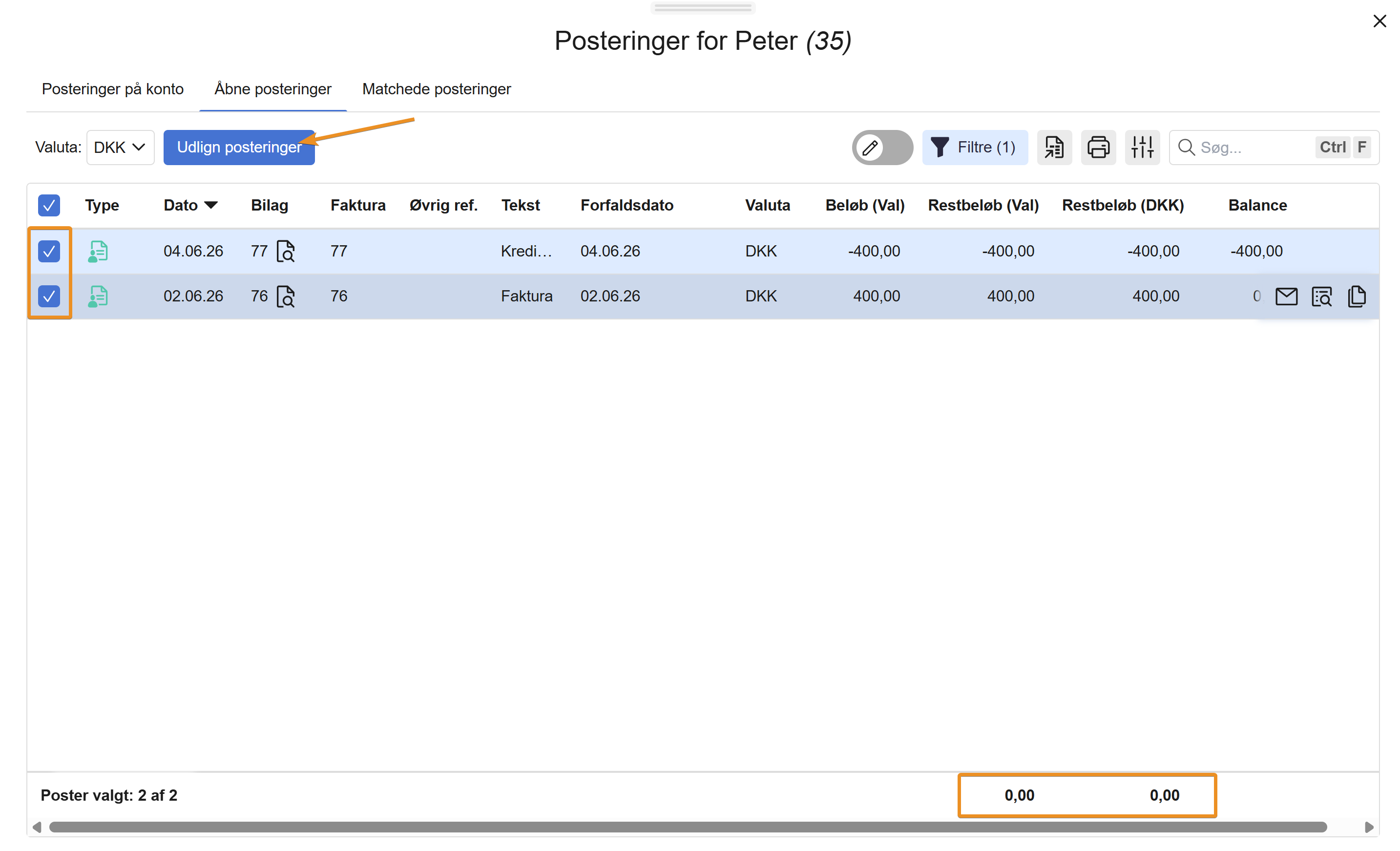Click the Dato cell 04.06.26
This screenshot has width=1400, height=851.
[193, 251]
